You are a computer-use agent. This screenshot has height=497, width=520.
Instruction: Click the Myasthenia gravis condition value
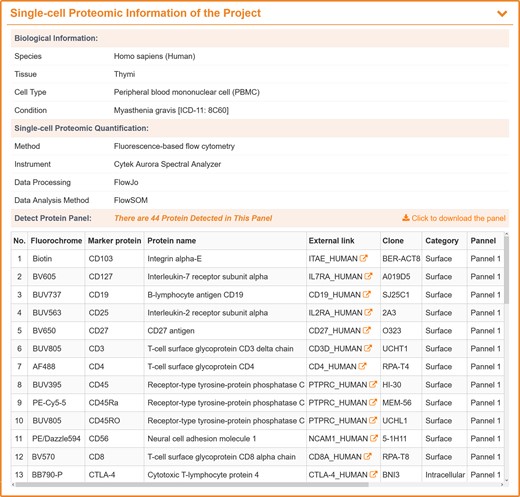(x=171, y=110)
